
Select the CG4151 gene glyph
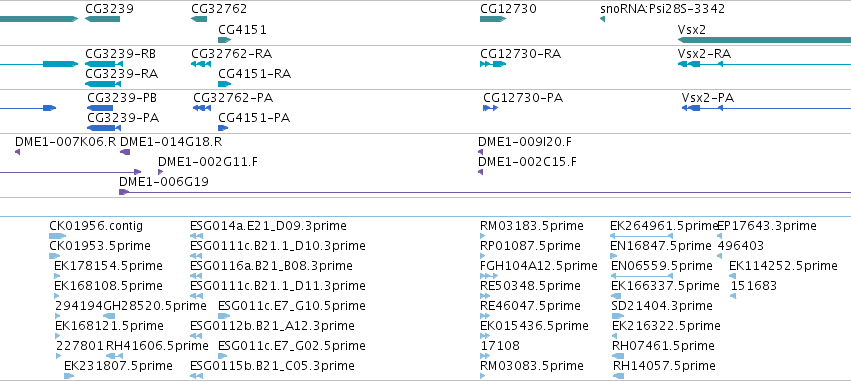click(x=225, y=40)
